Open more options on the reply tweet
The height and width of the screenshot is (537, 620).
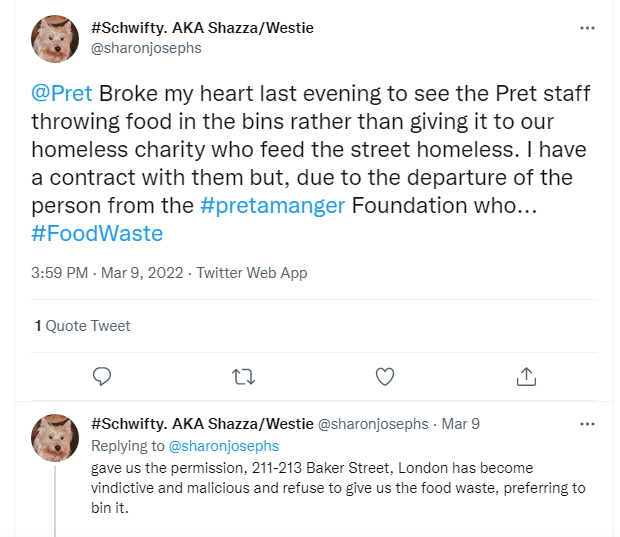coord(588,423)
